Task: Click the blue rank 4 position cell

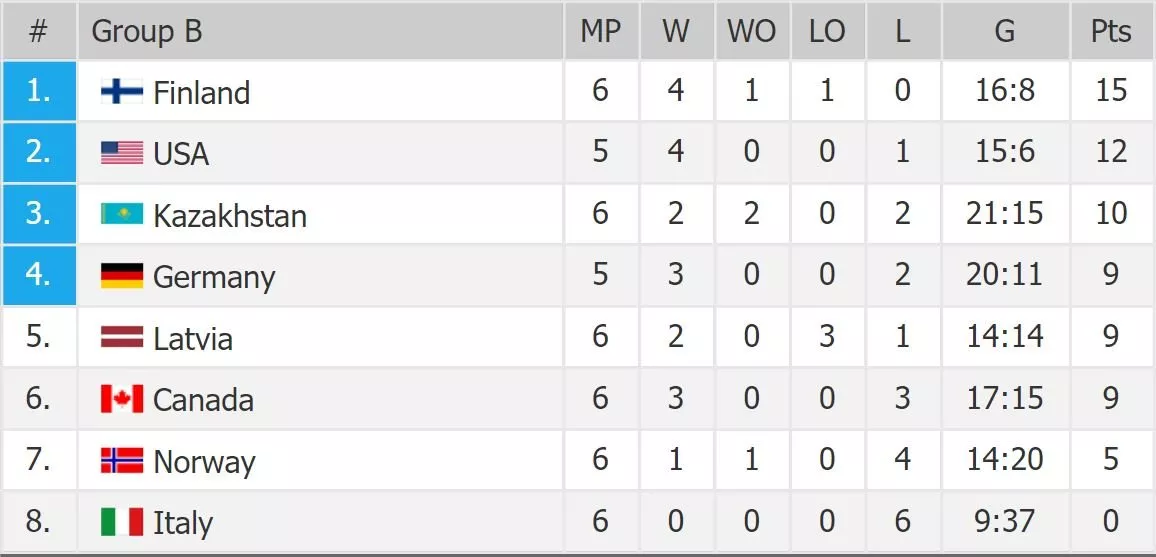Action: pos(39,275)
